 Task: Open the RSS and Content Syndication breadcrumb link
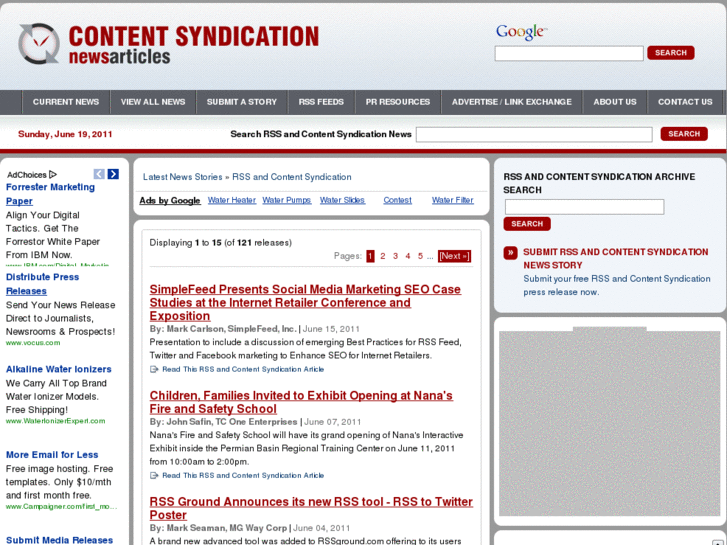click(x=292, y=177)
